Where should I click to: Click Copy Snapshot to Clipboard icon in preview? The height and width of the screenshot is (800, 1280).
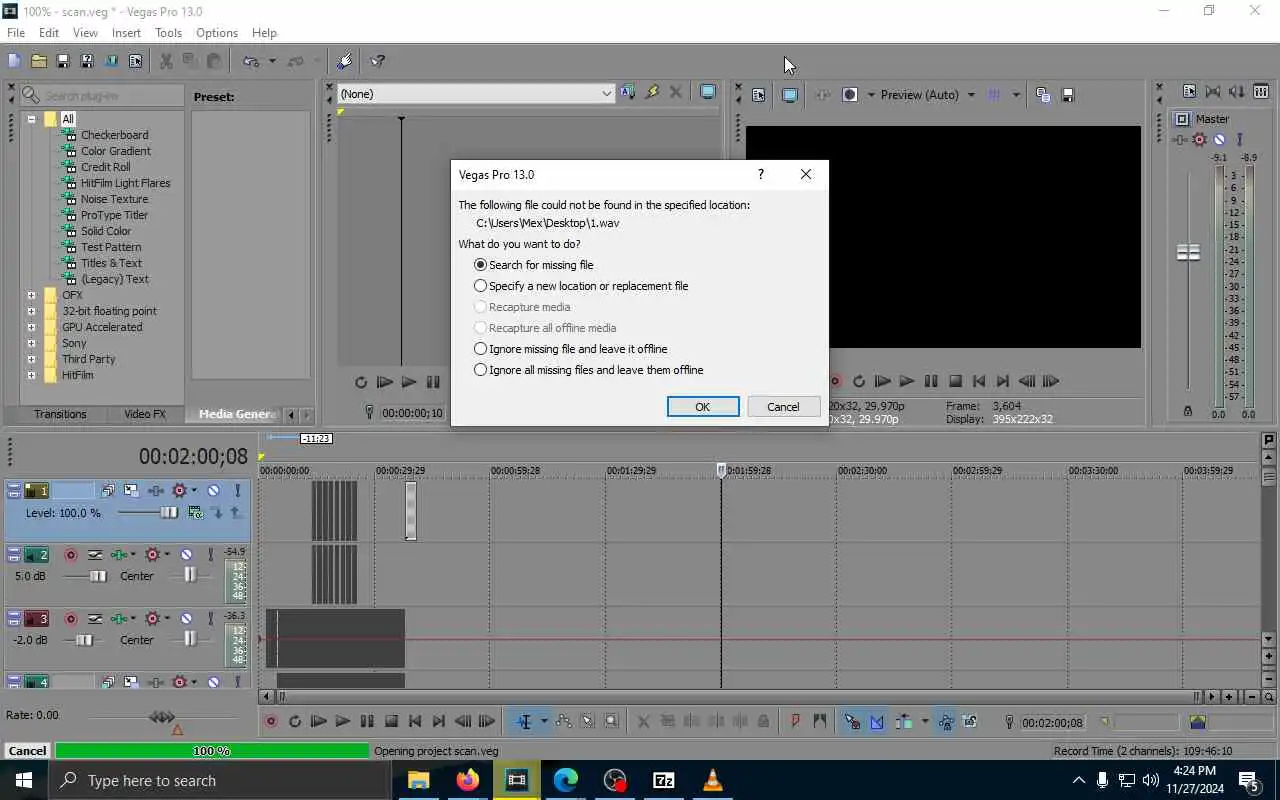pyautogui.click(x=1043, y=95)
